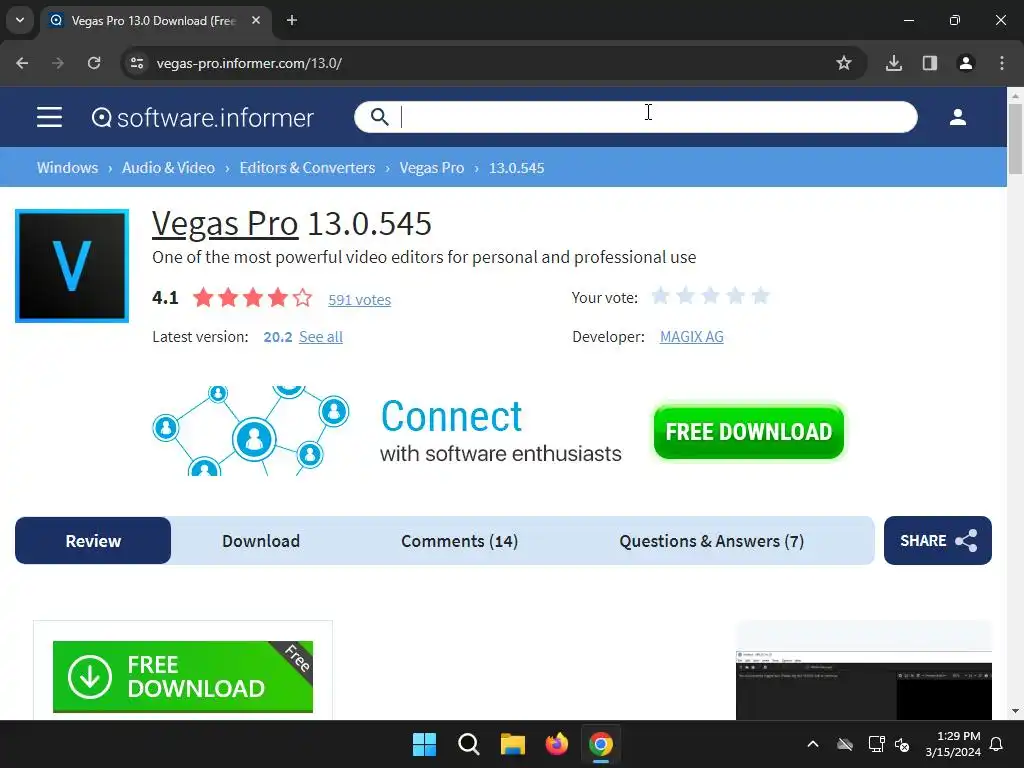Viewport: 1024px width, 768px height.
Task: Go back using browser back arrow
Action: pos(22,63)
